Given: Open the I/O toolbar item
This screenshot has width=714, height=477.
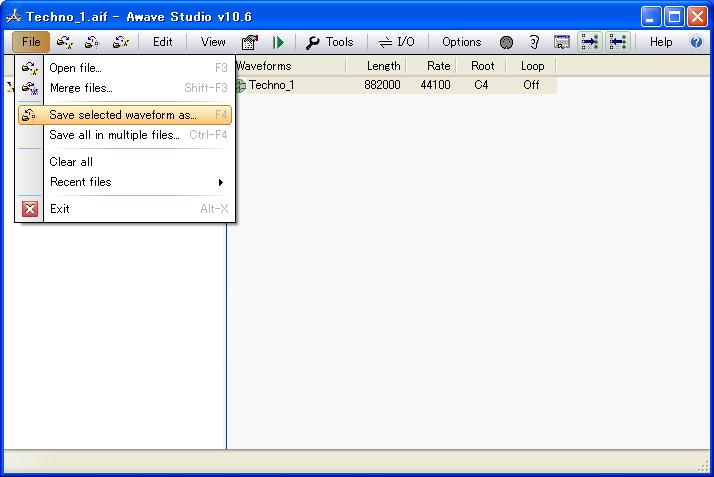Looking at the screenshot, I should pyautogui.click(x=397, y=42).
